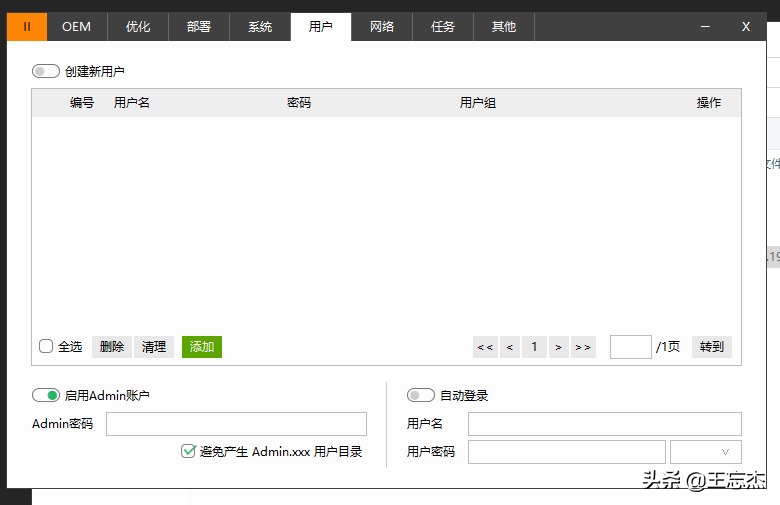Open the OEM tab
This screenshot has width=780, height=505.
[77, 27]
